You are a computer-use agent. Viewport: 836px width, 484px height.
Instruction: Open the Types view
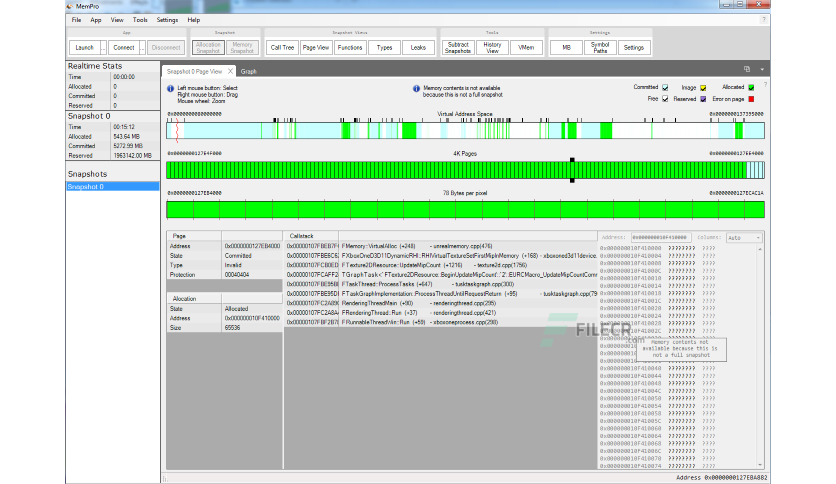[384, 47]
